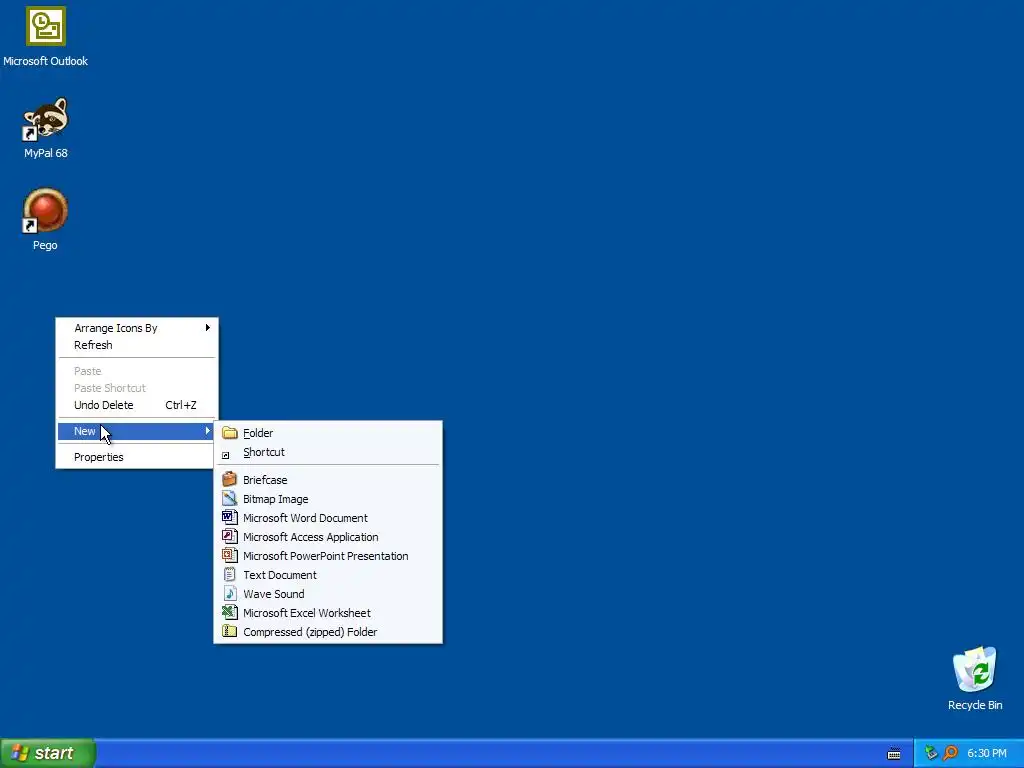This screenshot has width=1024, height=768.
Task: Click the on-screen keyboard icon in taskbar
Action: point(894,754)
